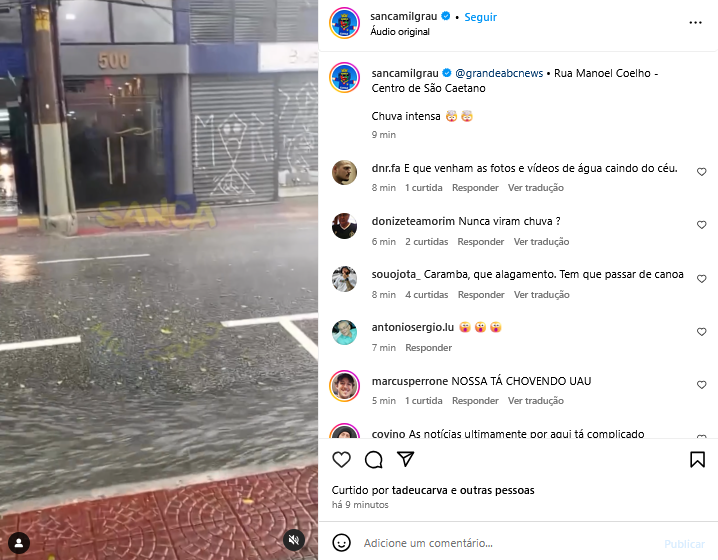The image size is (718, 560).
Task: Open marcusperrone's profile picture
Action: click(x=344, y=386)
